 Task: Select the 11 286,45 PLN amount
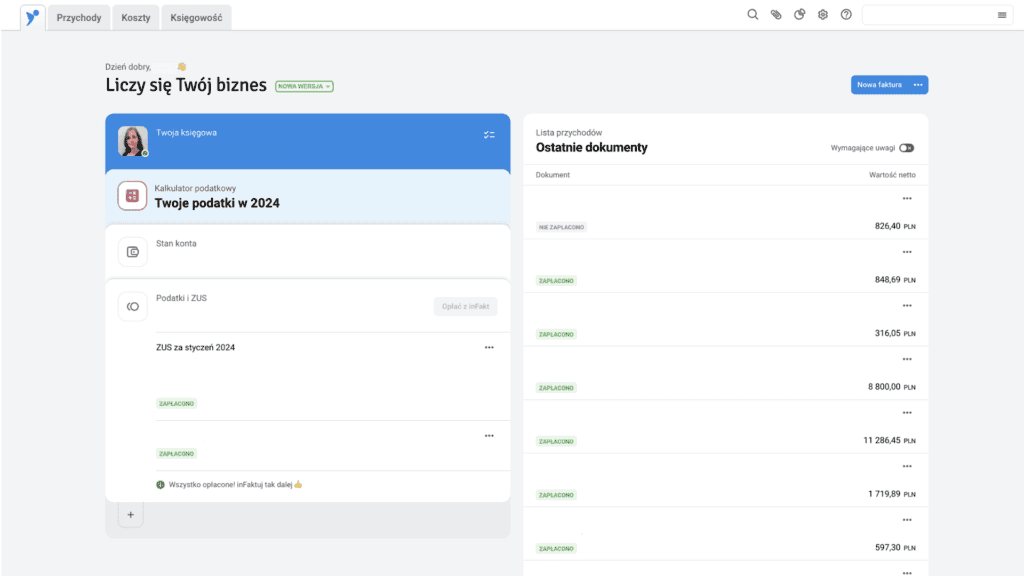[889, 440]
